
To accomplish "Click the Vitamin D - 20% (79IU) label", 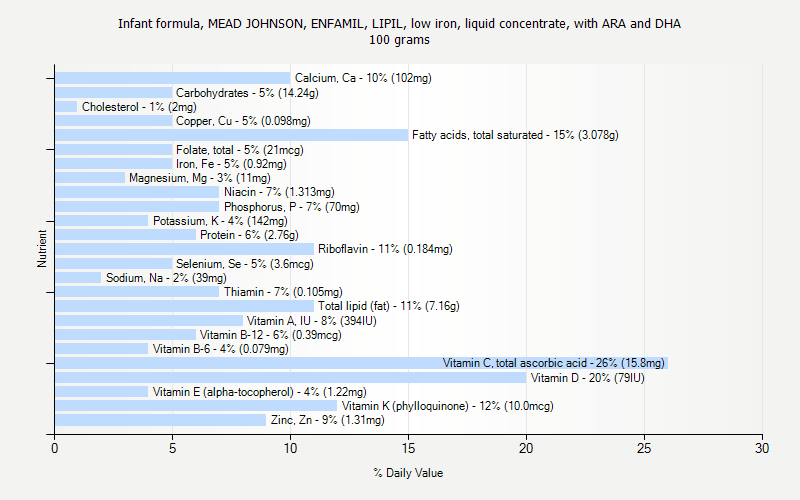I will tap(588, 378).
